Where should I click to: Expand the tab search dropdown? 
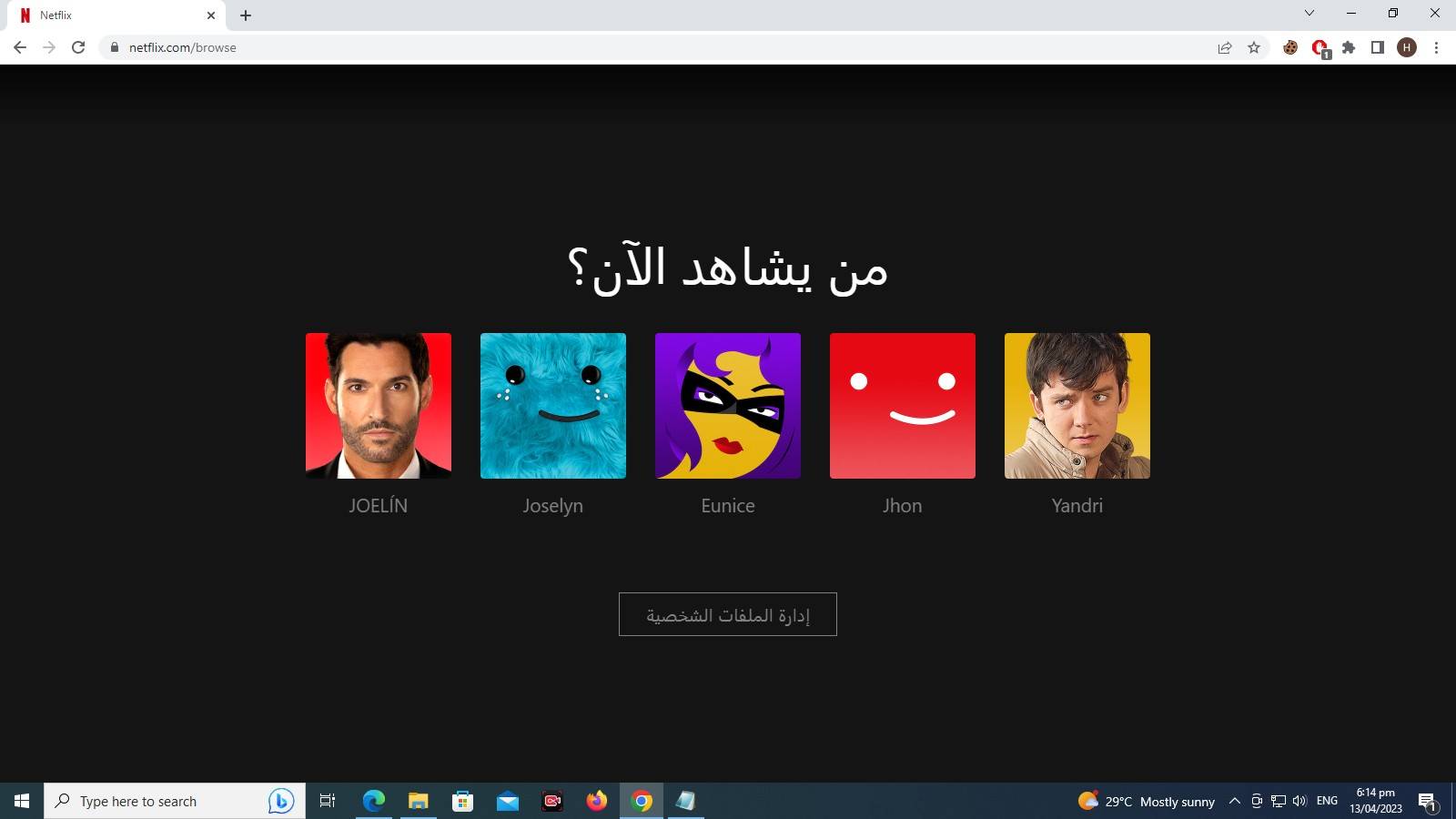pyautogui.click(x=1309, y=13)
